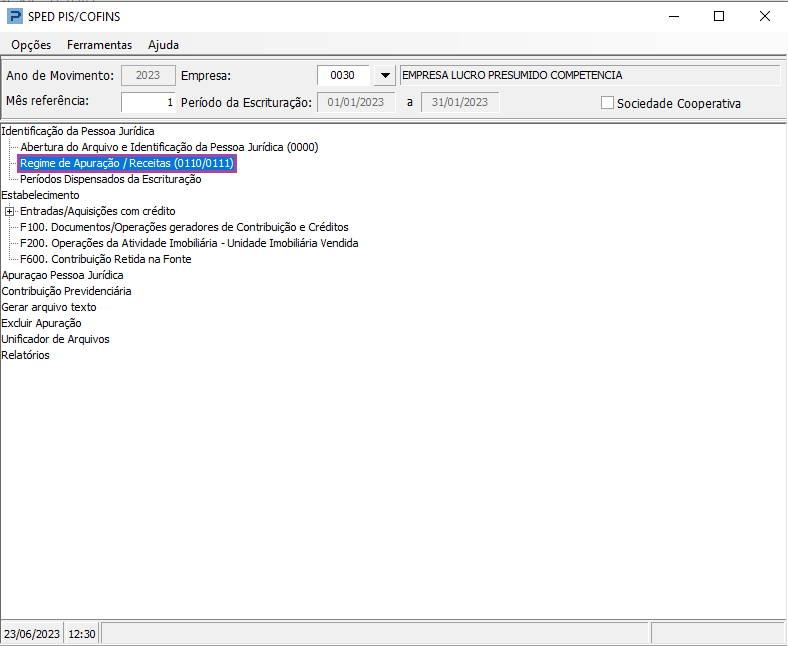Select Abertura do Arquivo e Identificação (0000)
Viewport: 788px width, 646px height.
tap(169, 147)
